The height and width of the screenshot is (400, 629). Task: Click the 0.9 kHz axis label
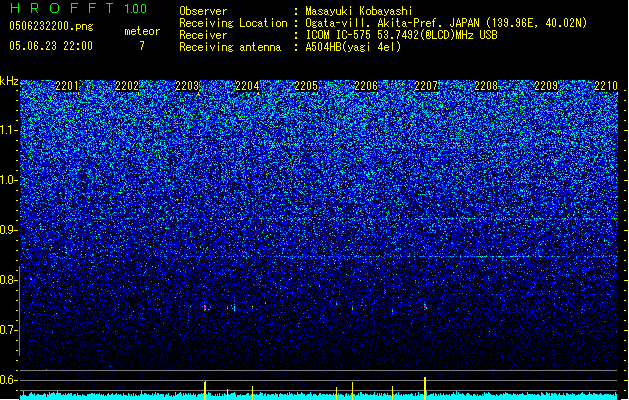[x=9, y=230]
